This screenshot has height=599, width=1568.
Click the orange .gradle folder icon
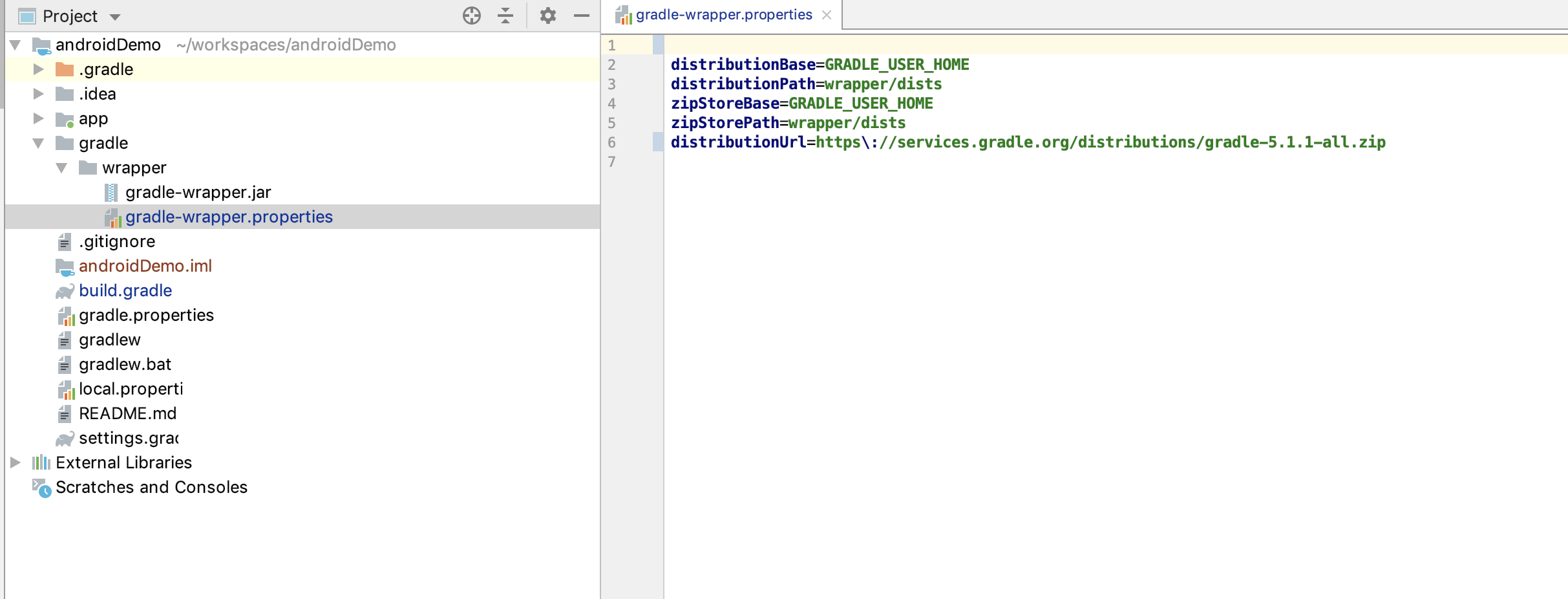(65, 69)
